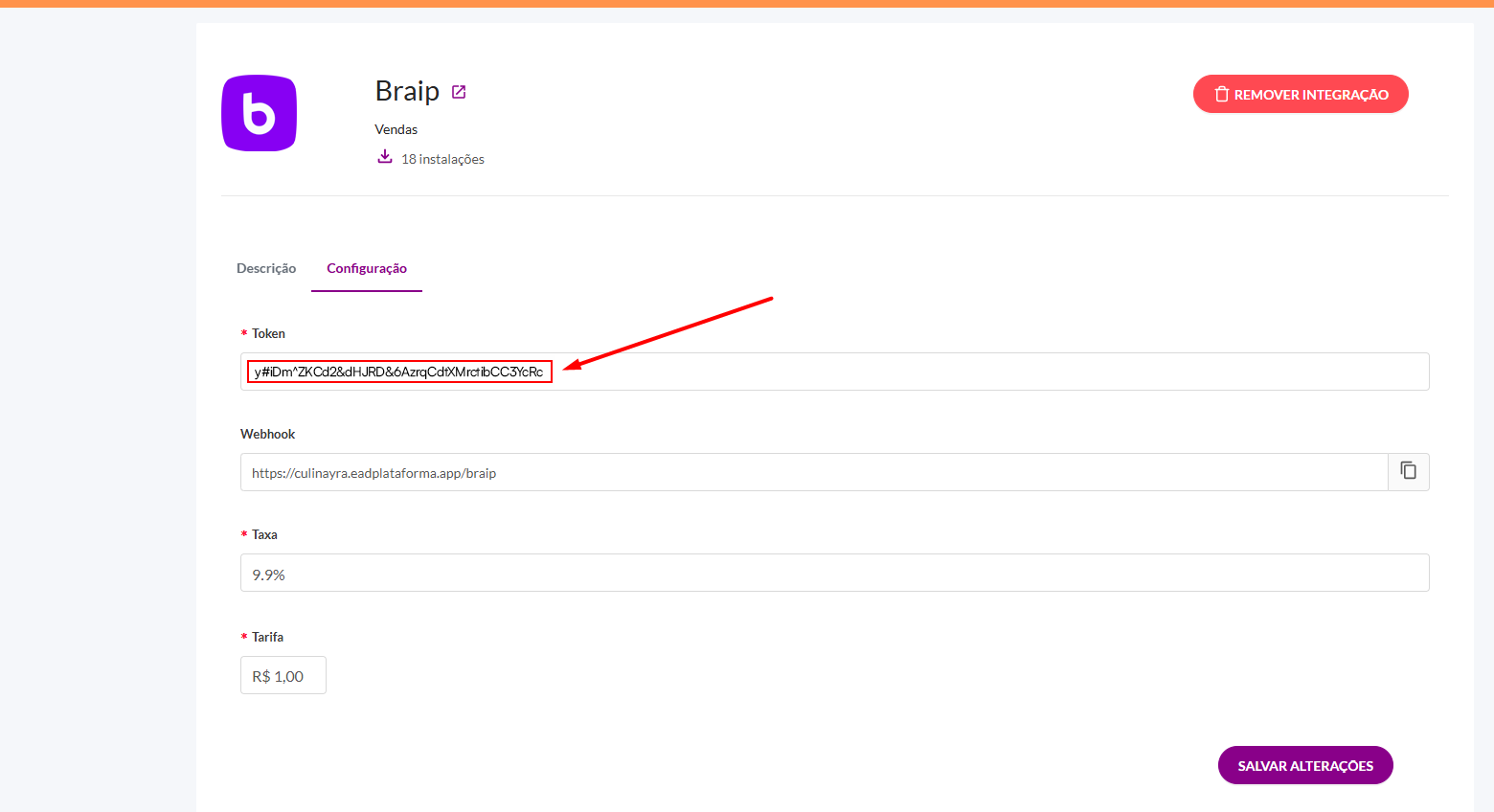This screenshot has width=1494, height=812.
Task: Click the Braip title text
Action: pos(407,91)
